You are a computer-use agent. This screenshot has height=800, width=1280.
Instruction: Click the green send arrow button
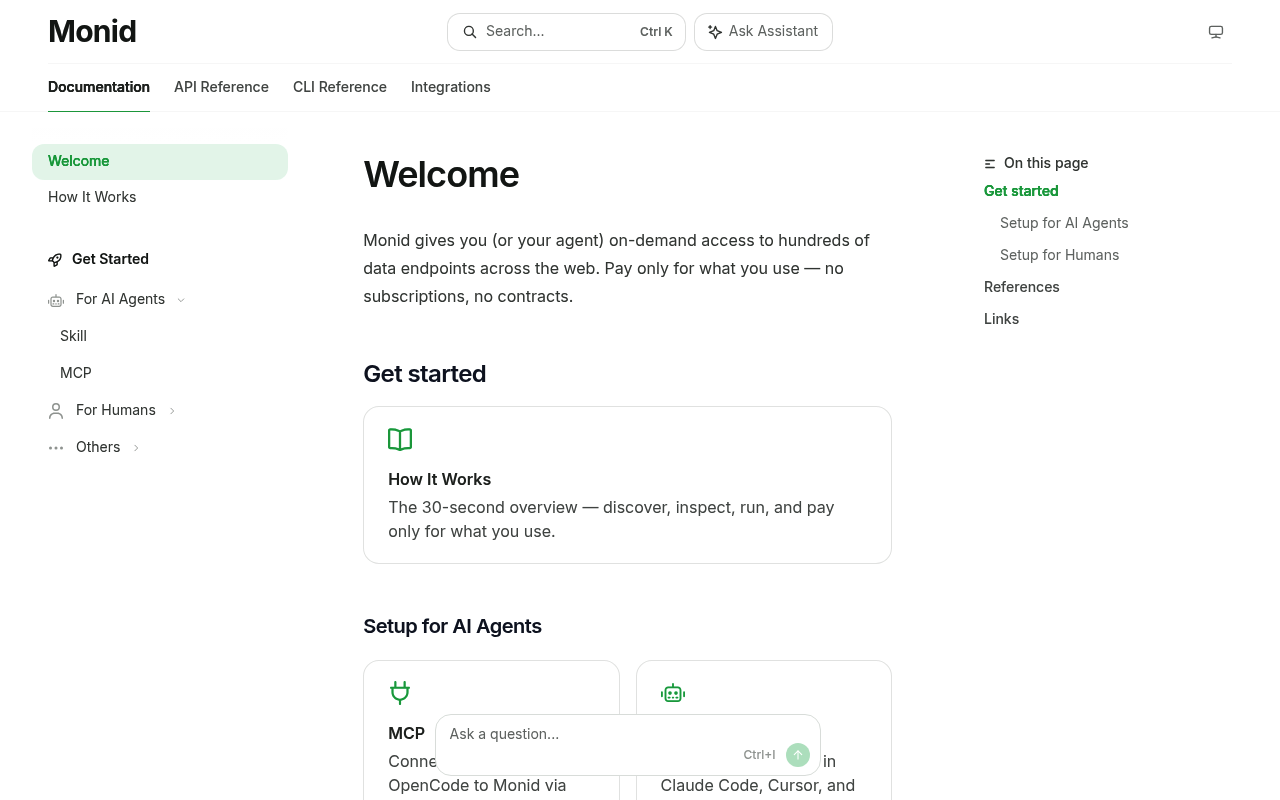click(x=798, y=755)
